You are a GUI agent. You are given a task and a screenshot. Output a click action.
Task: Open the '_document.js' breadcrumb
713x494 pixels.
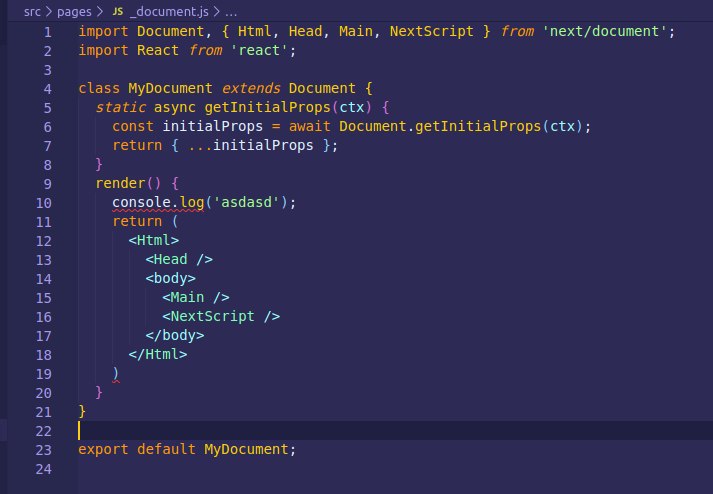tap(169, 11)
